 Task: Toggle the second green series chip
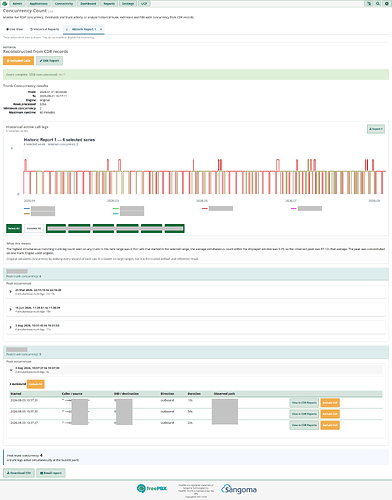coord(79,228)
